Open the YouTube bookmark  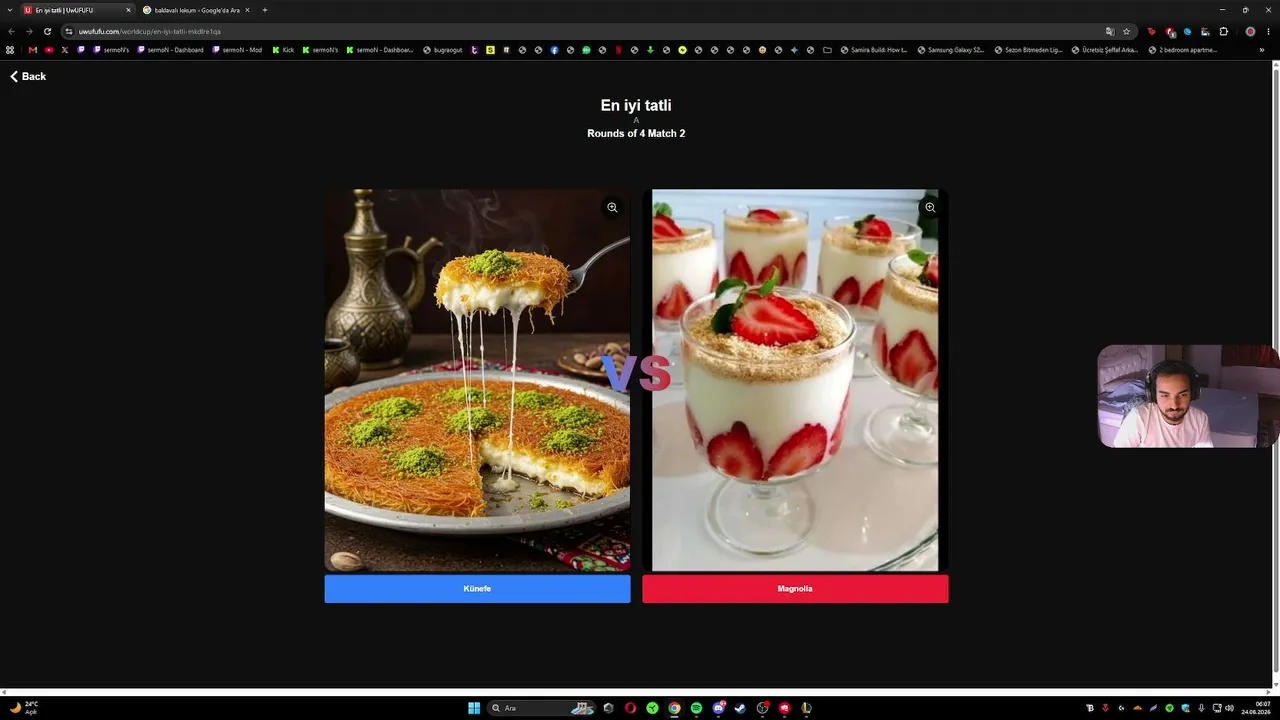click(x=49, y=50)
